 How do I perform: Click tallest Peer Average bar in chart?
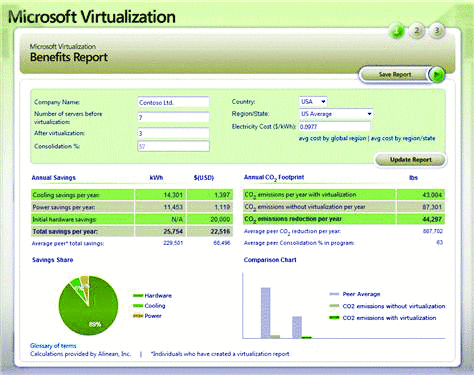coord(265,313)
